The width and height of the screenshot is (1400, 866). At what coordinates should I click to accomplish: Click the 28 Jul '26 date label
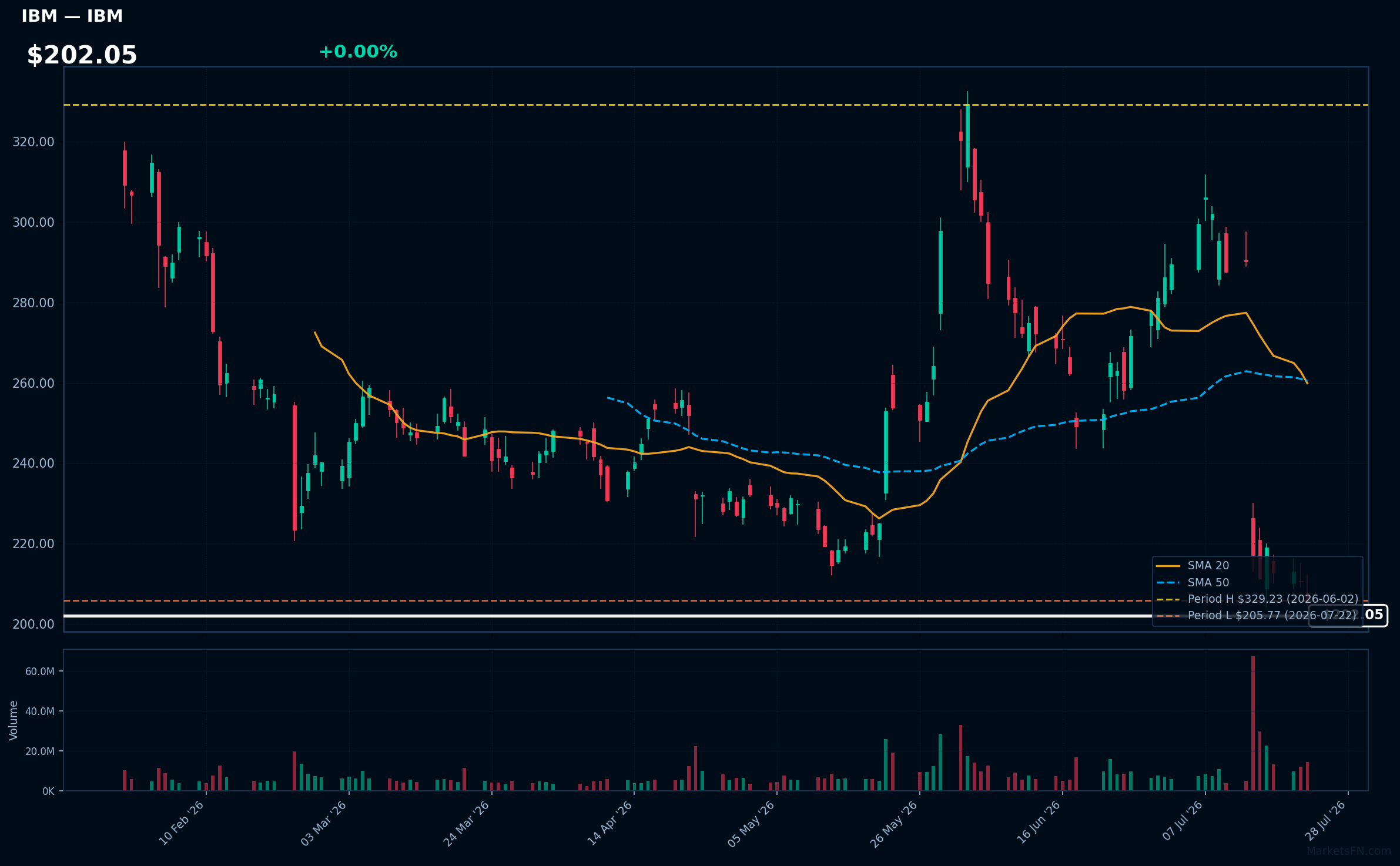[x=1325, y=821]
